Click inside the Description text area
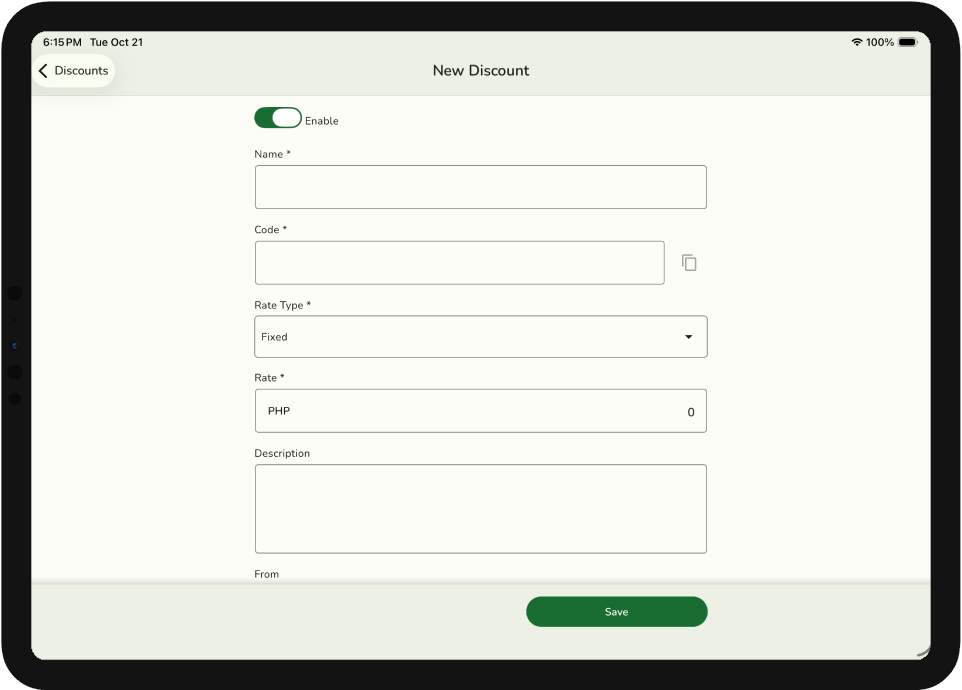962x690 pixels. [x=480, y=508]
